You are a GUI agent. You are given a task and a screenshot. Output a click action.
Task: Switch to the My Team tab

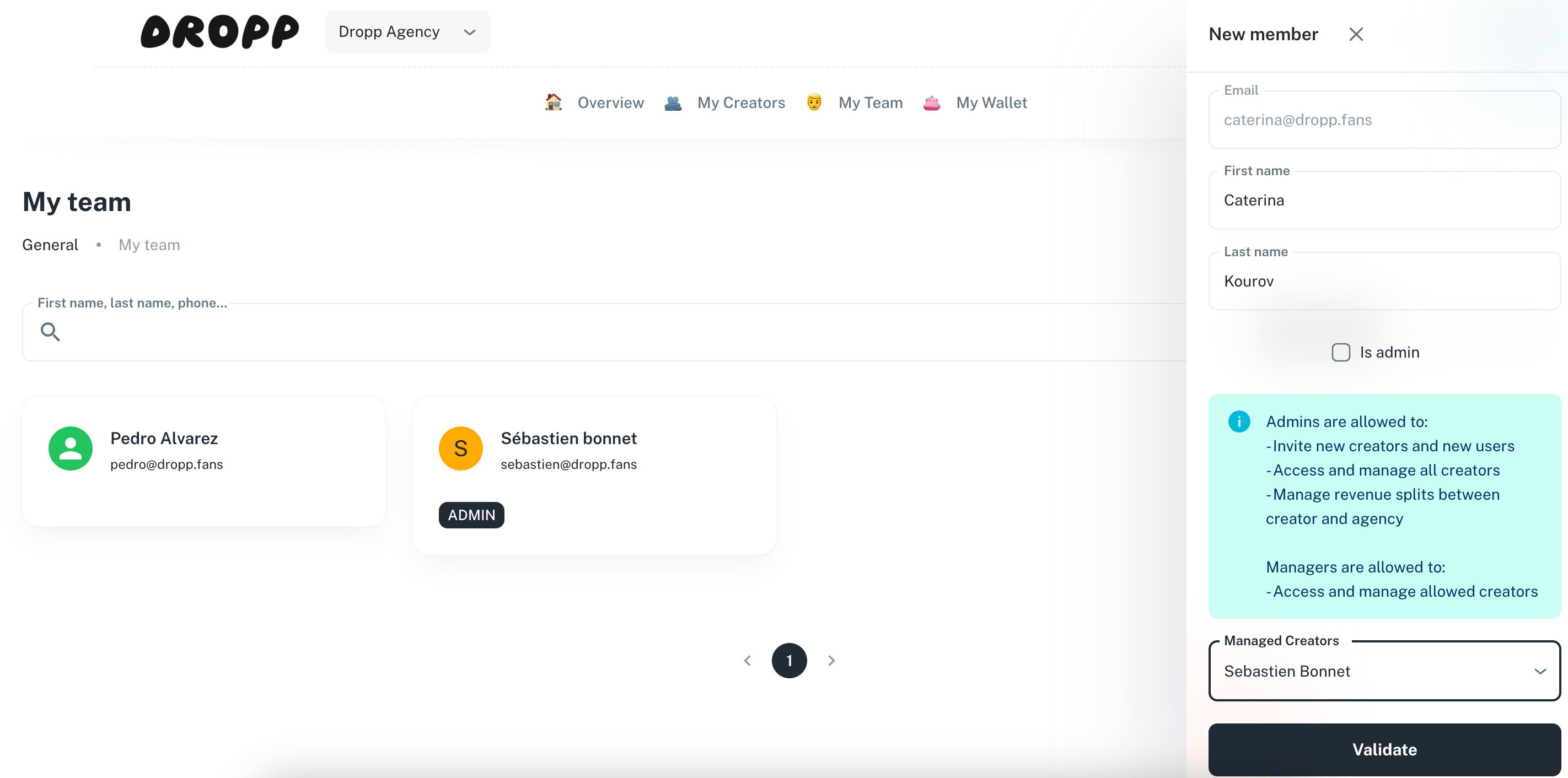click(x=871, y=102)
